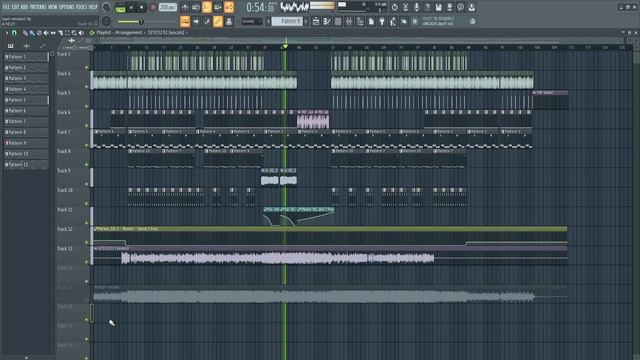Open the PATTERNS menu

pyautogui.click(x=38, y=7)
